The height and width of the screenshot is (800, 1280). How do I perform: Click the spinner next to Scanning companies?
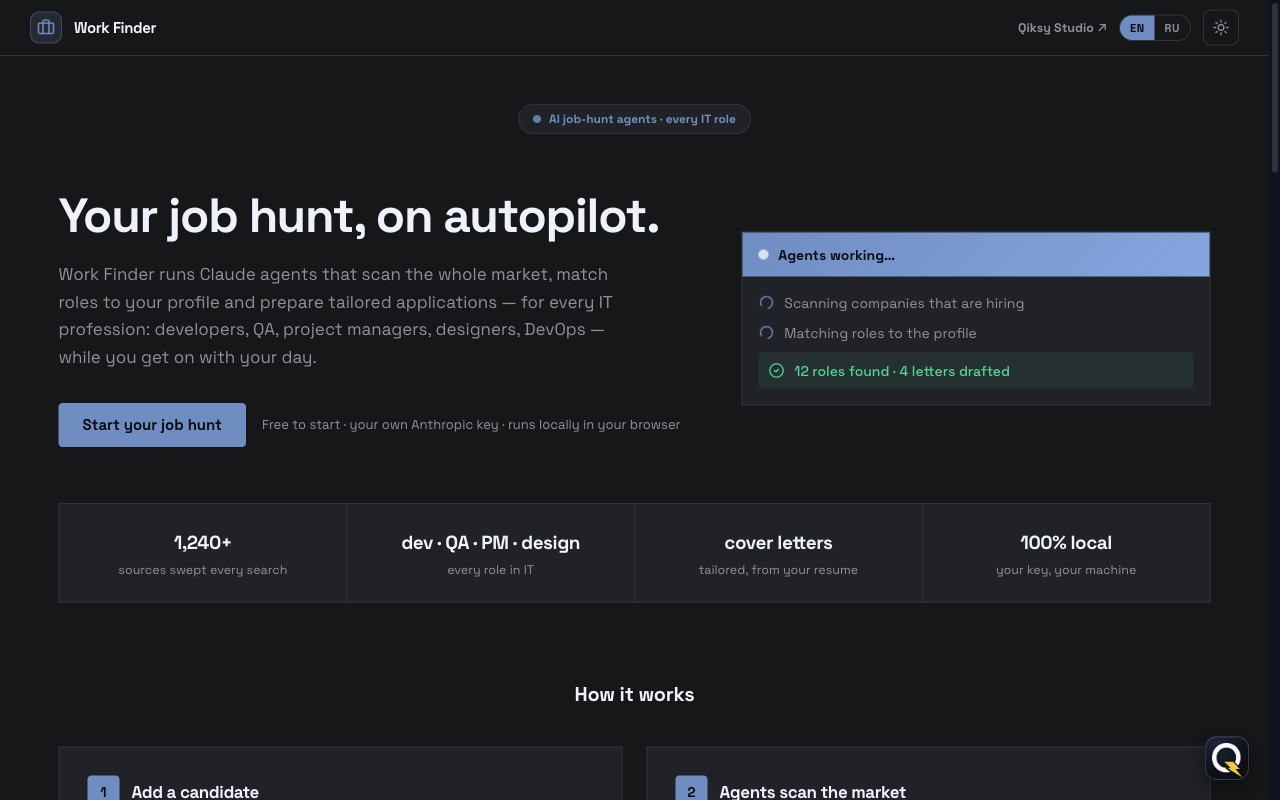[x=767, y=303]
